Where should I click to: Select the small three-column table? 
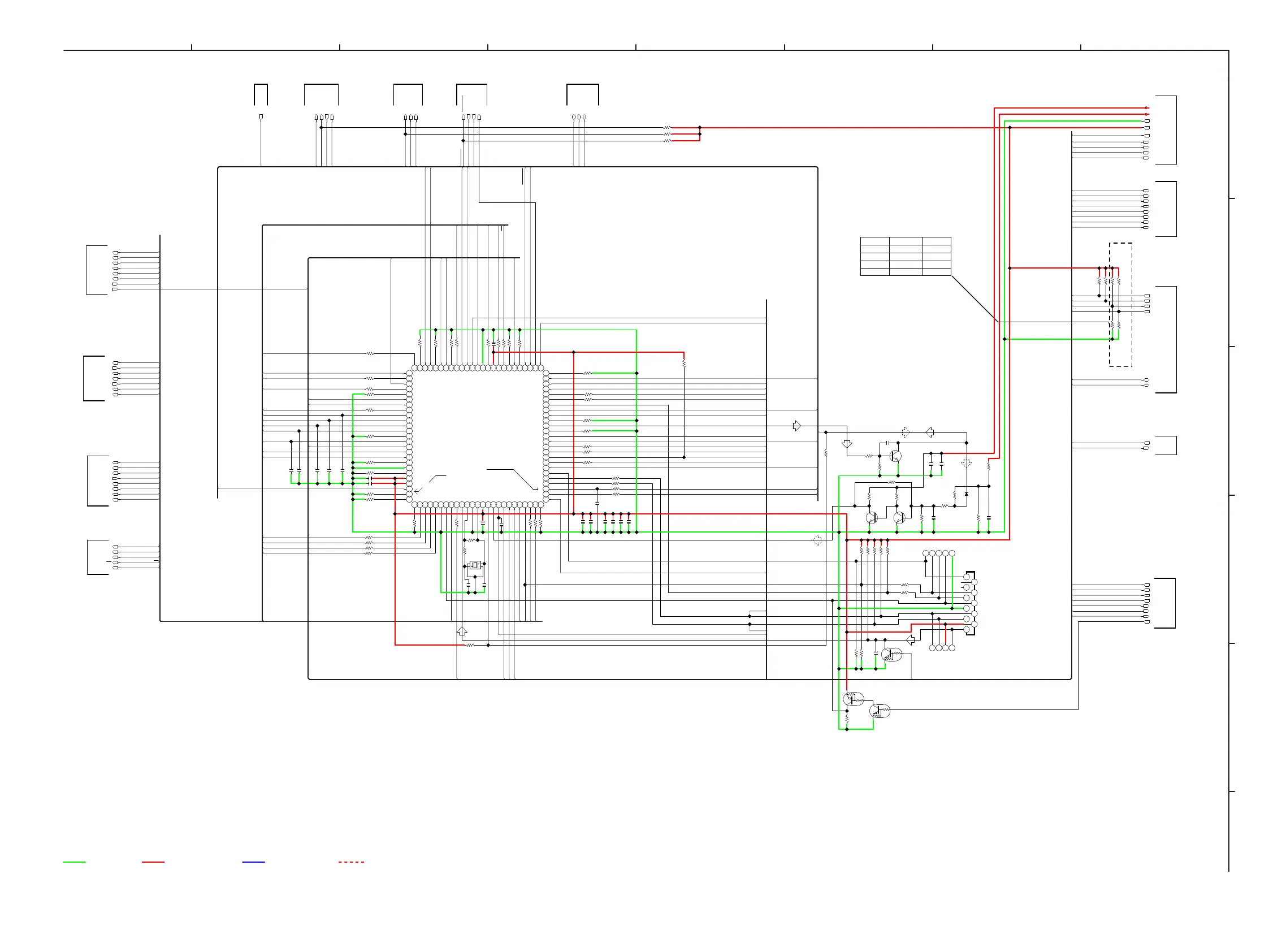click(905, 257)
